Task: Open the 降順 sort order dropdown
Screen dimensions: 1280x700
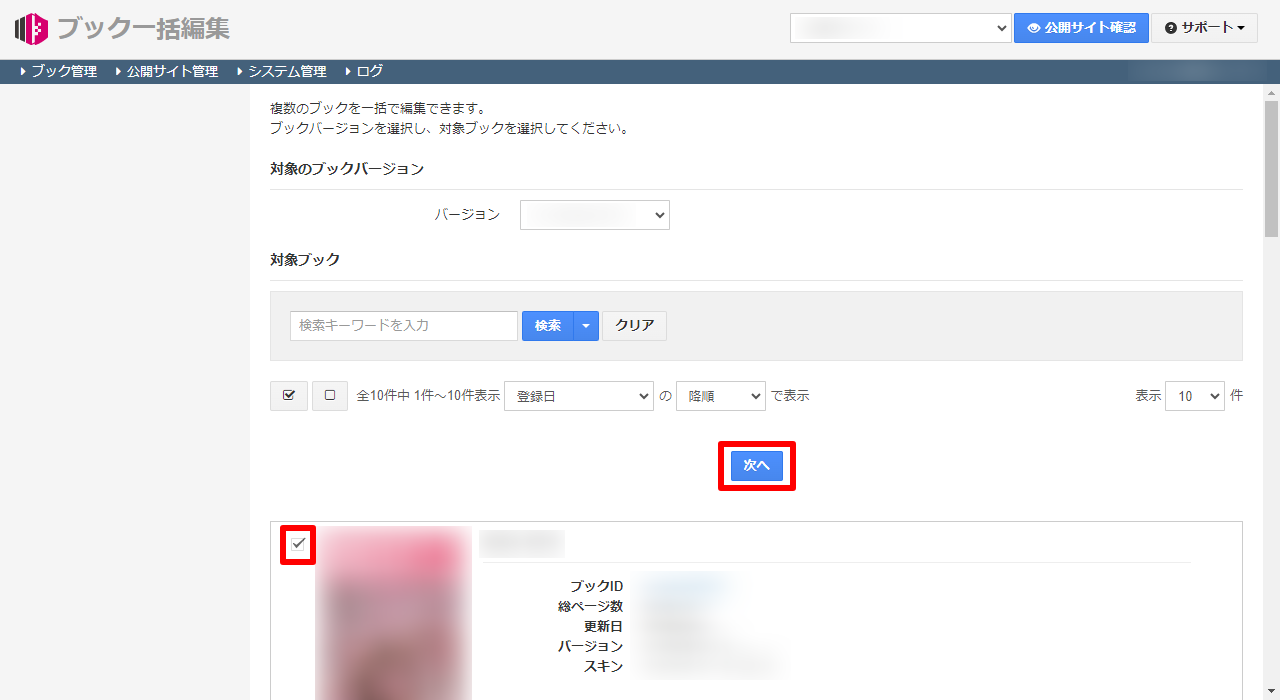Action: click(x=720, y=395)
